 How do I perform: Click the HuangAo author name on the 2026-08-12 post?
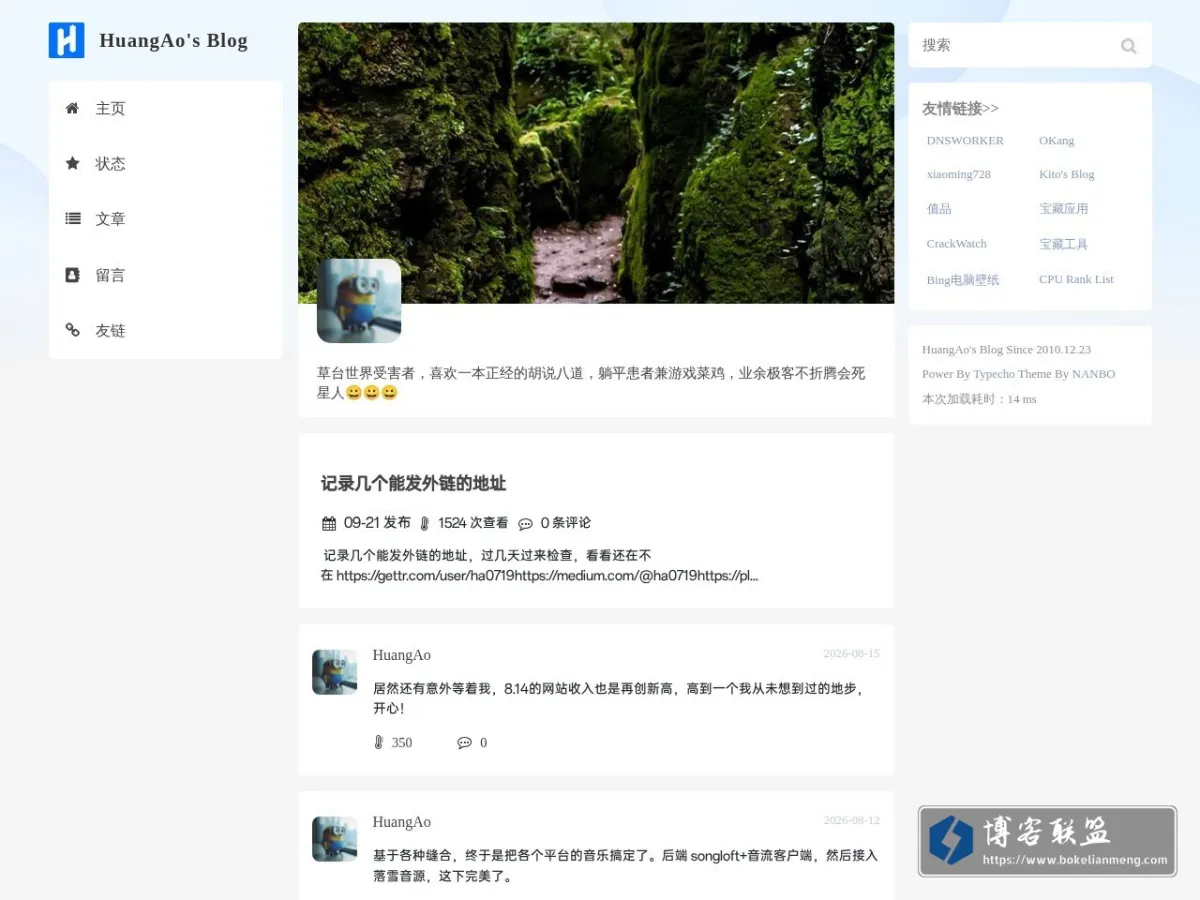(x=402, y=822)
